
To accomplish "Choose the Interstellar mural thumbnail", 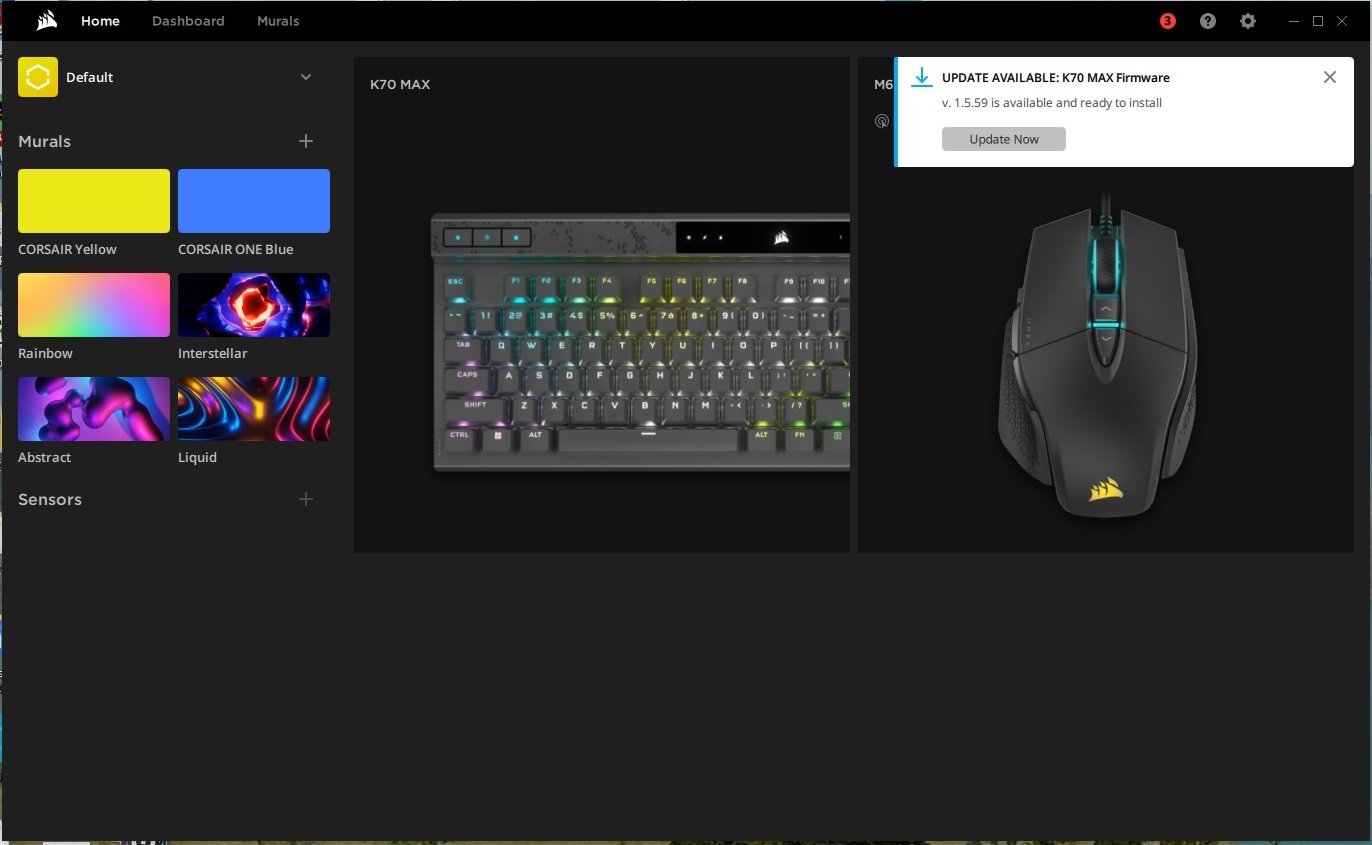I will (254, 305).
